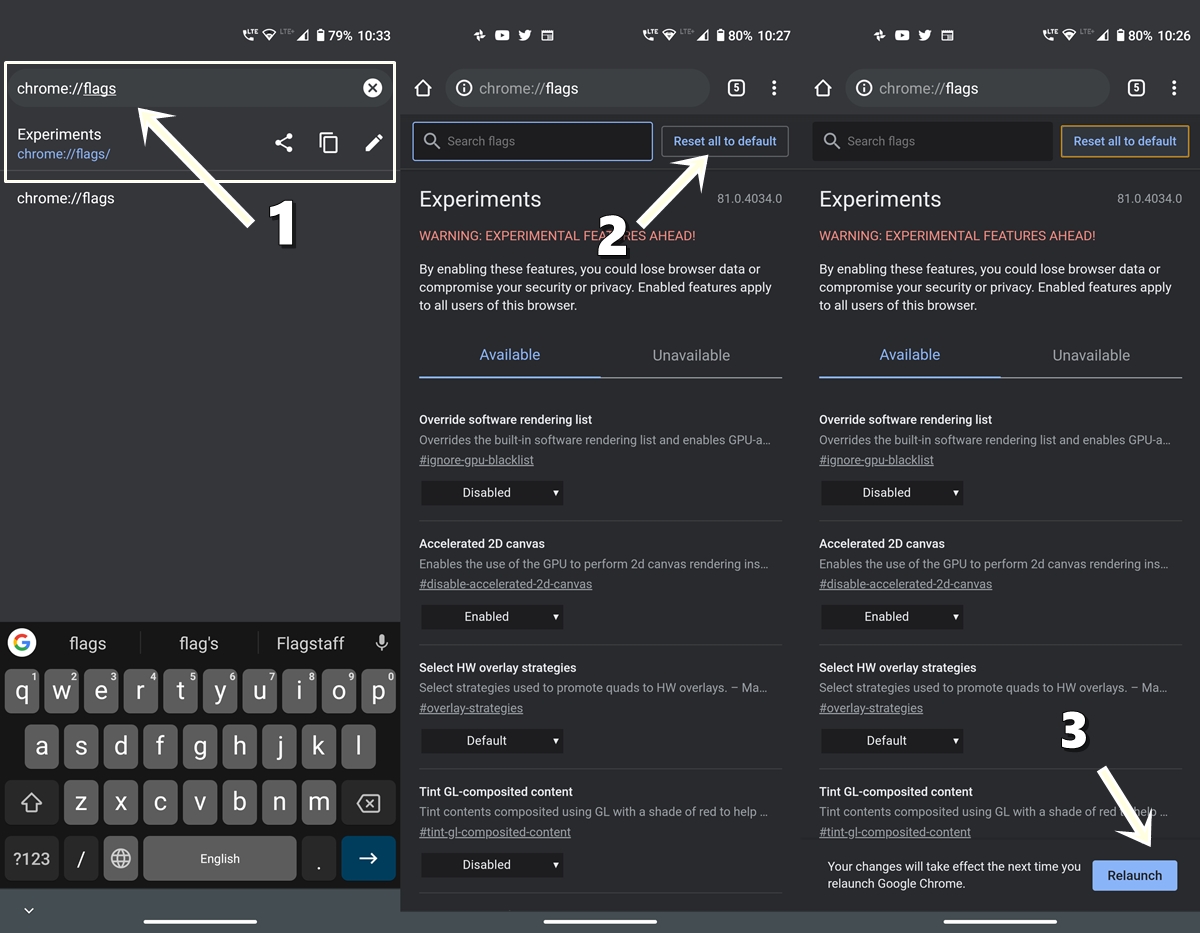
Task: Tap Twitter notification icon in 10:27 status bar
Action: pyautogui.click(x=525, y=35)
